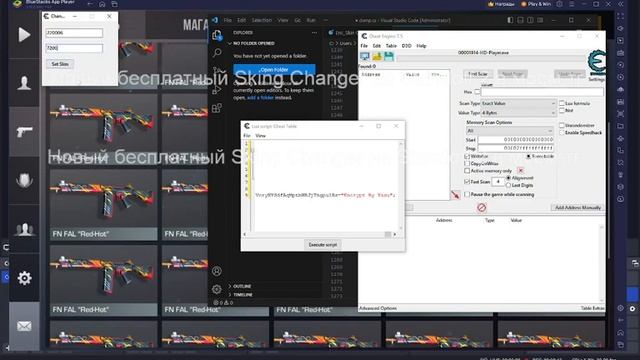Toggle the CopyOnWrite checkbox
Viewport: 640px width, 360px height.
(x=467, y=163)
